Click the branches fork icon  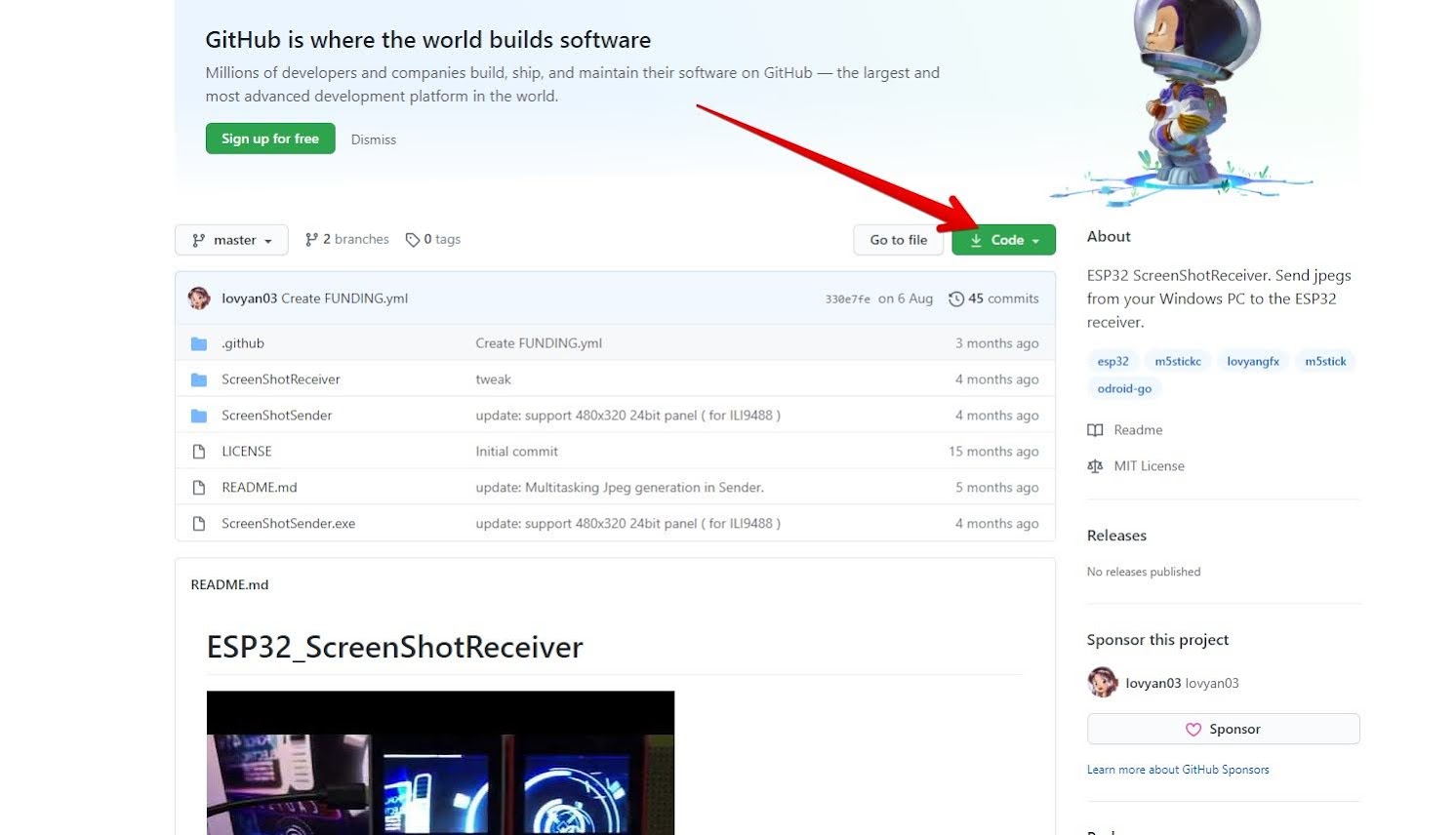[x=311, y=240]
